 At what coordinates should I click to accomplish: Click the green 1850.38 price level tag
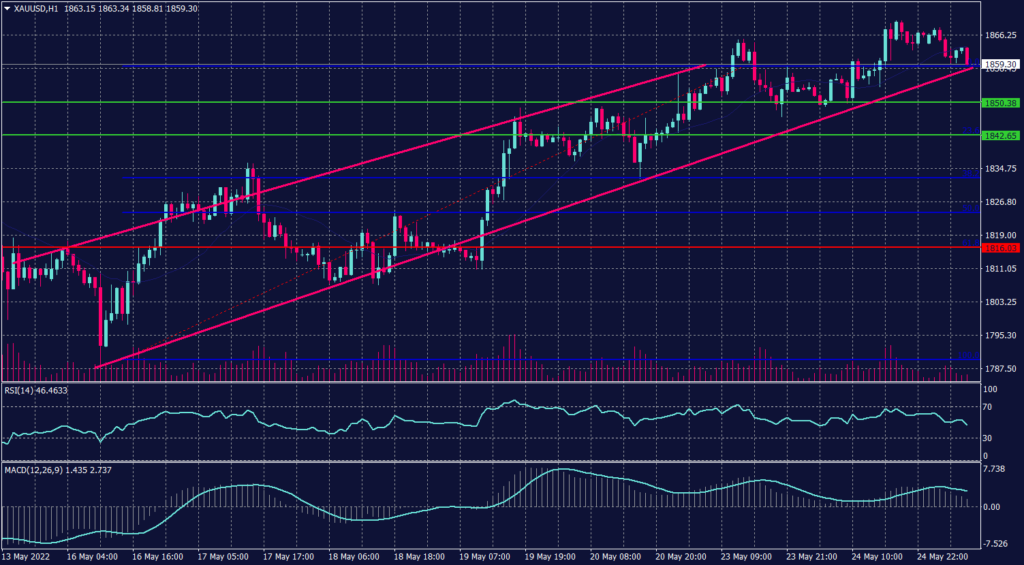999,103
